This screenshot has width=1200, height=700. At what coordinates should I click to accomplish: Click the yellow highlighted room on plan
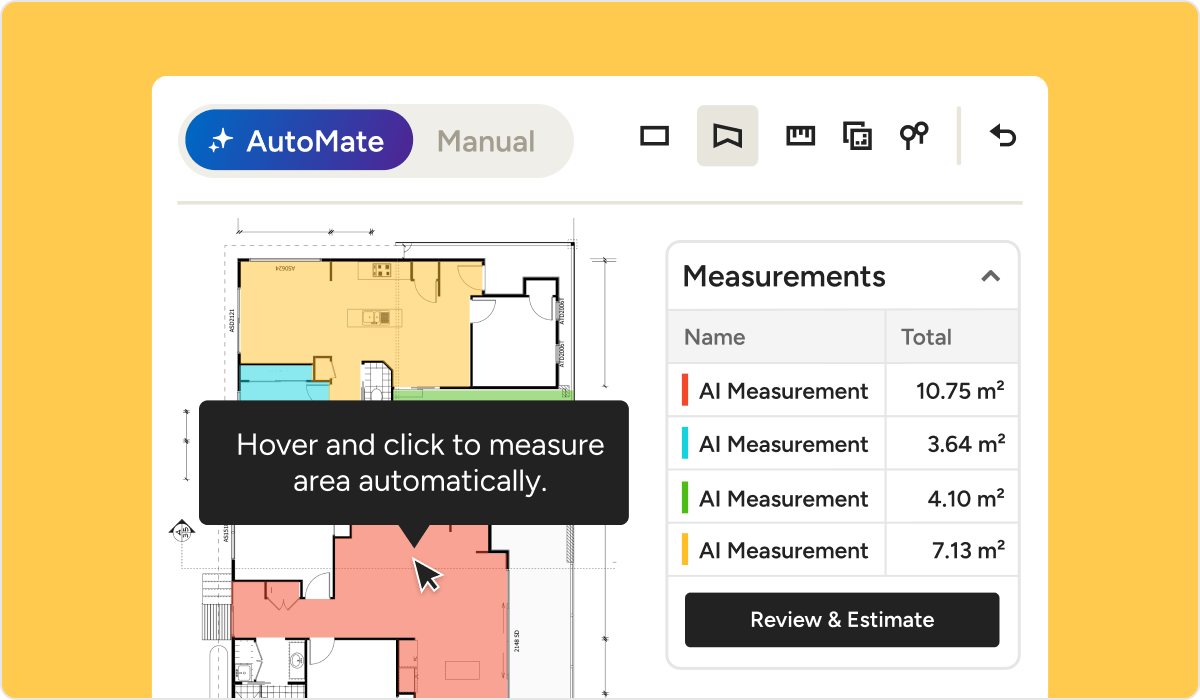pos(300,320)
